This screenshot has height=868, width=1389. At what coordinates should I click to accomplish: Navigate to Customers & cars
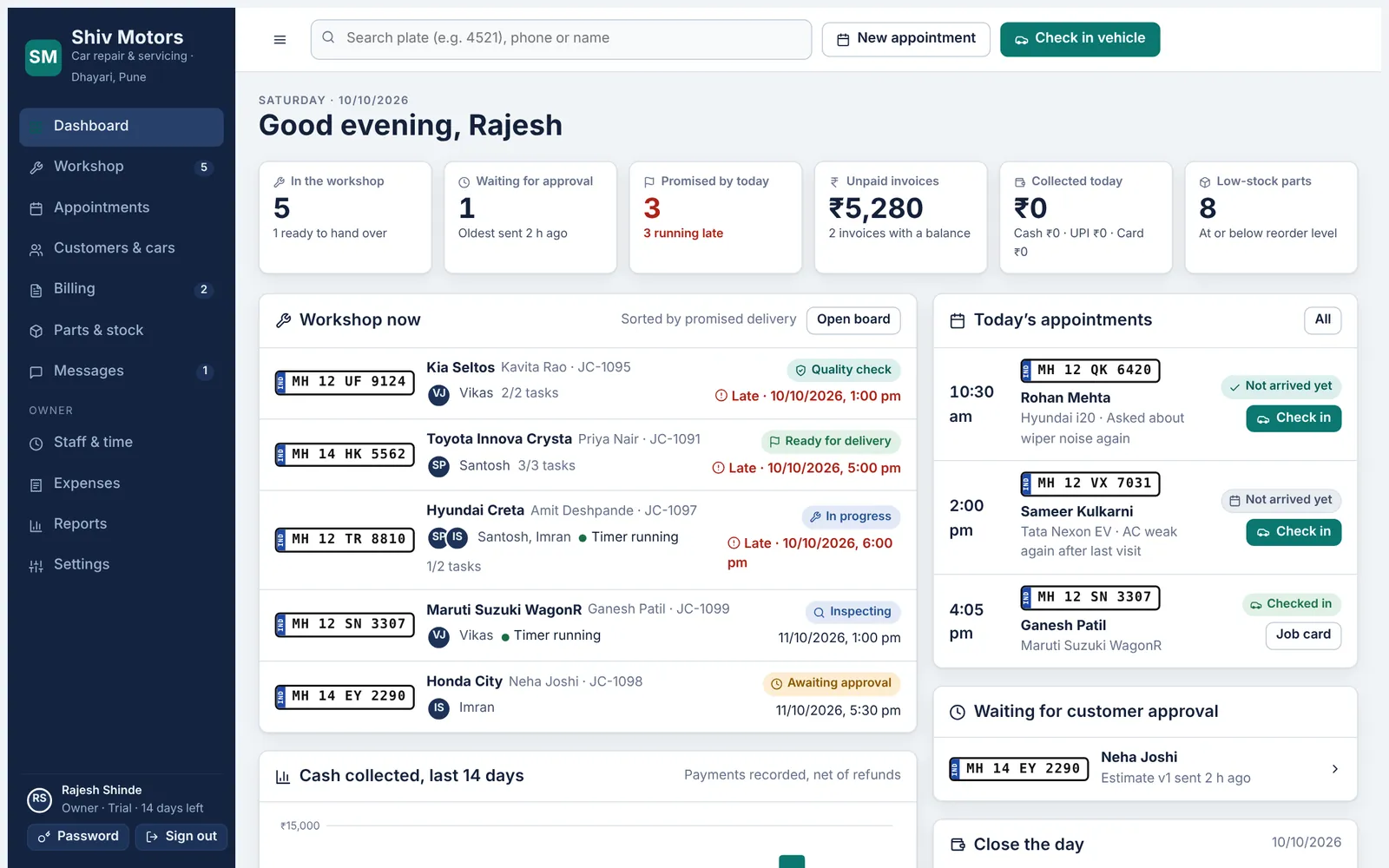[x=122, y=248]
